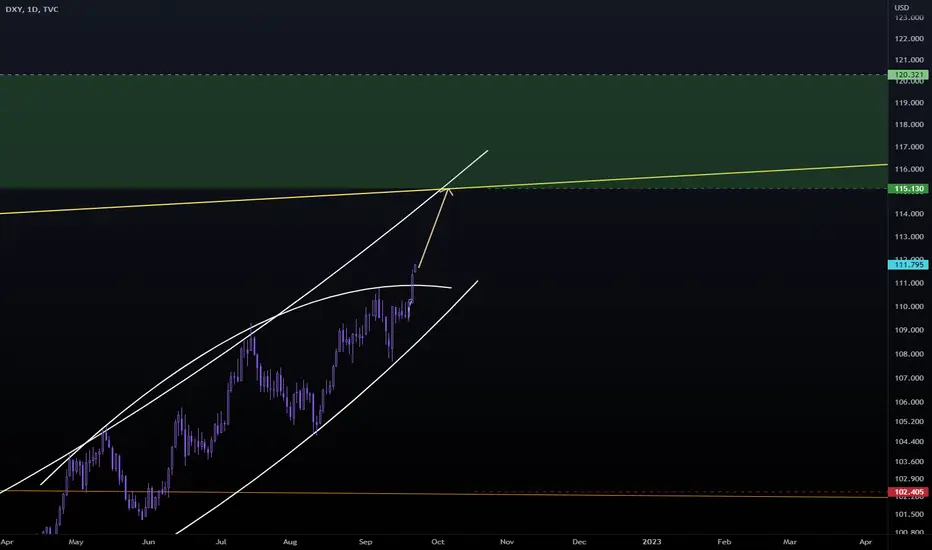
Task: Click the 118.000 price axis value
Action: click(x=909, y=124)
